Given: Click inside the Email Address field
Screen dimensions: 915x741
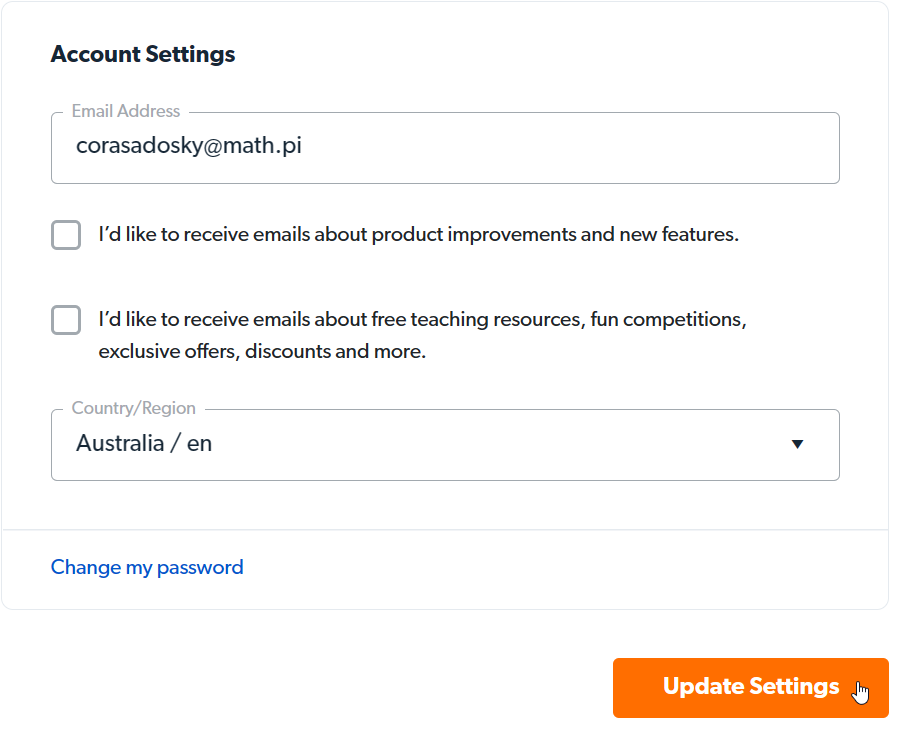Looking at the screenshot, I should [x=445, y=147].
